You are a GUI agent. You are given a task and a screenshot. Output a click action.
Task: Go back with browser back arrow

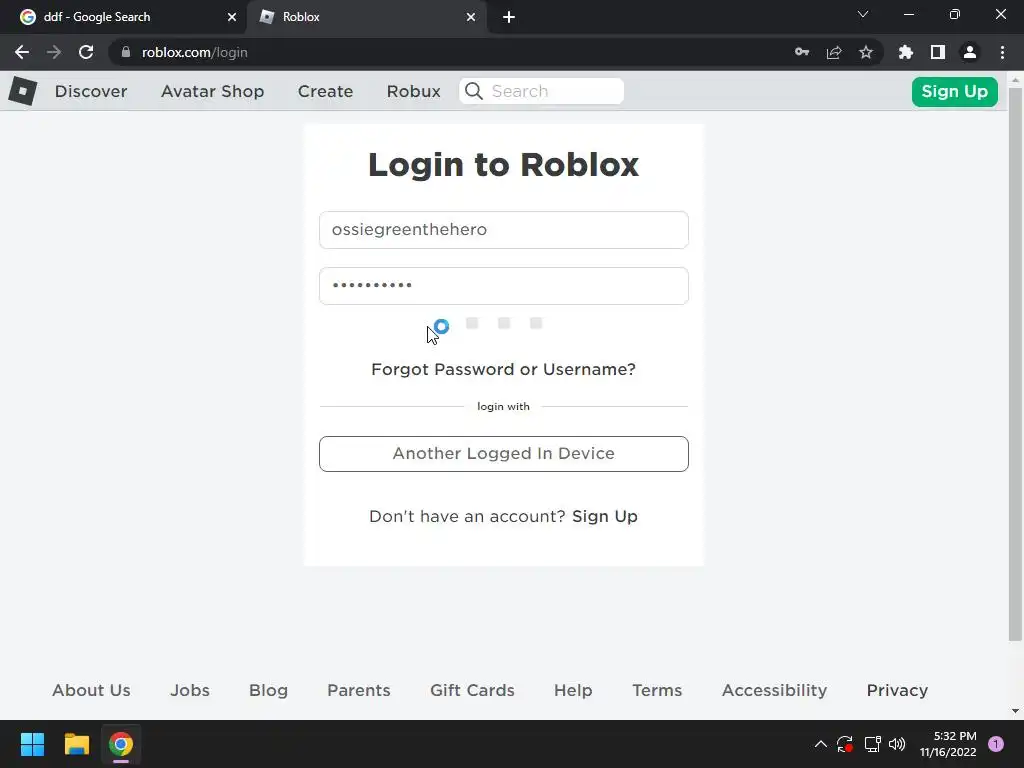coord(22,52)
